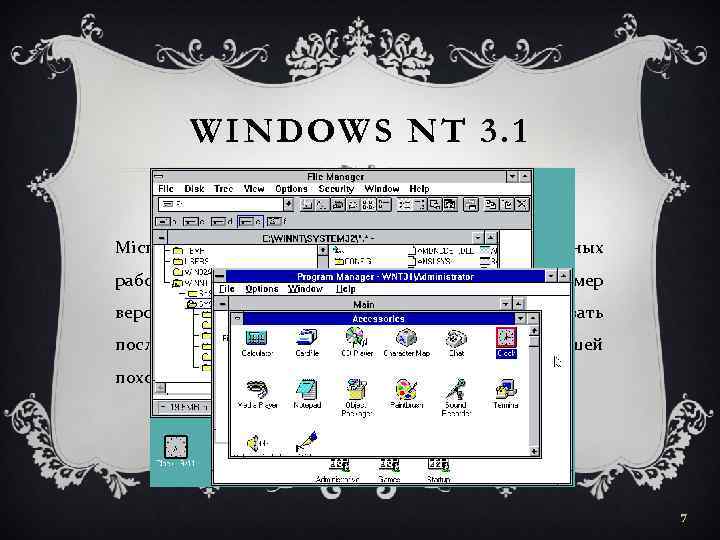720x540 pixels.
Task: Open File Manager's Window menu
Action: point(382,189)
